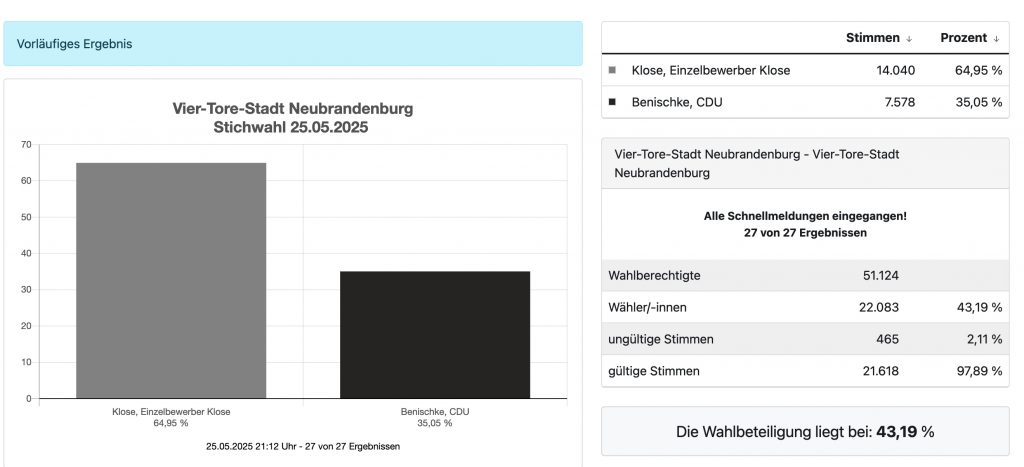The height and width of the screenshot is (467, 1024).
Task: Click the Wahlberechtigte row
Action: point(804,275)
